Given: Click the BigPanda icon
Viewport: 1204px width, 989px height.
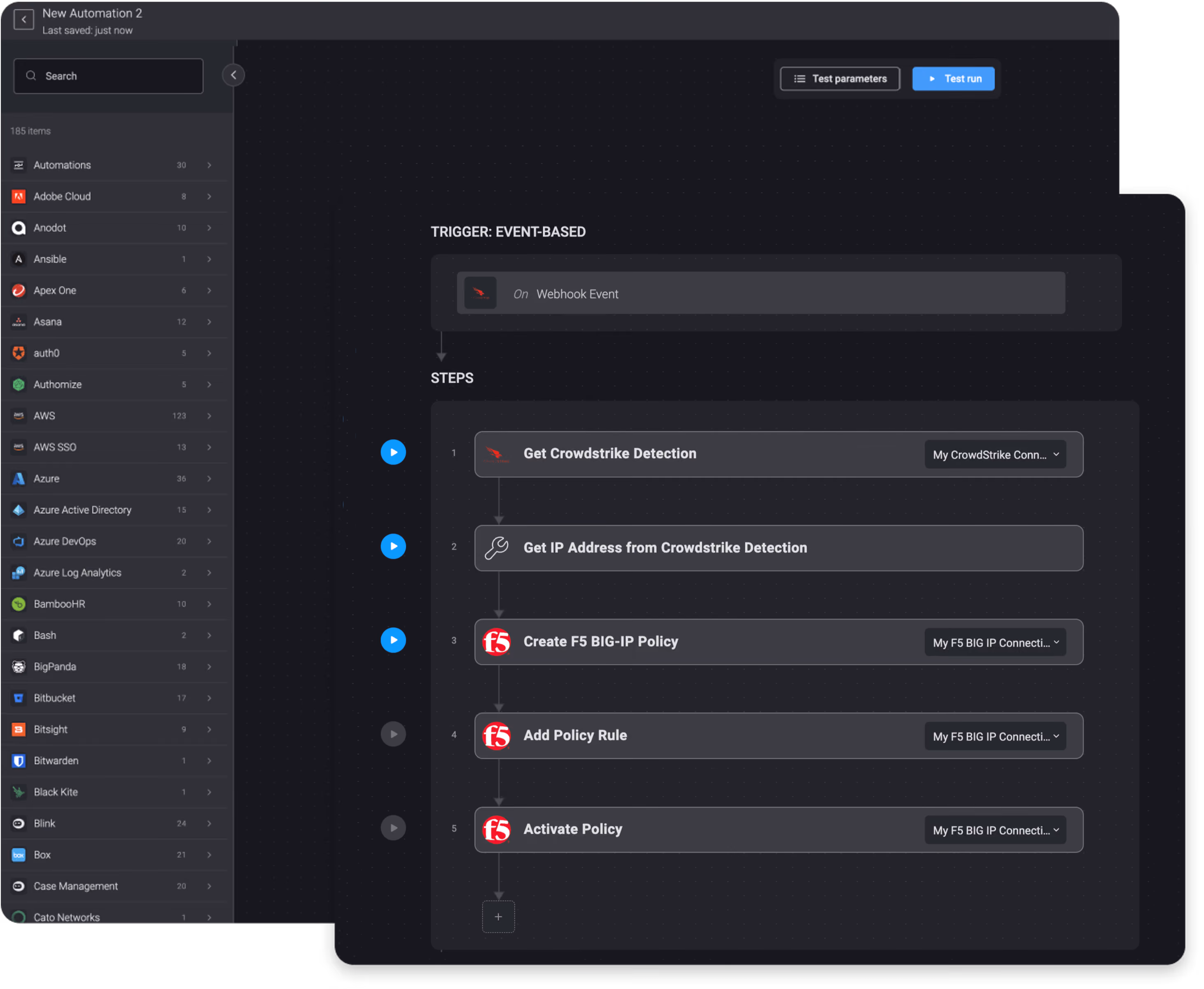Looking at the screenshot, I should [x=19, y=666].
